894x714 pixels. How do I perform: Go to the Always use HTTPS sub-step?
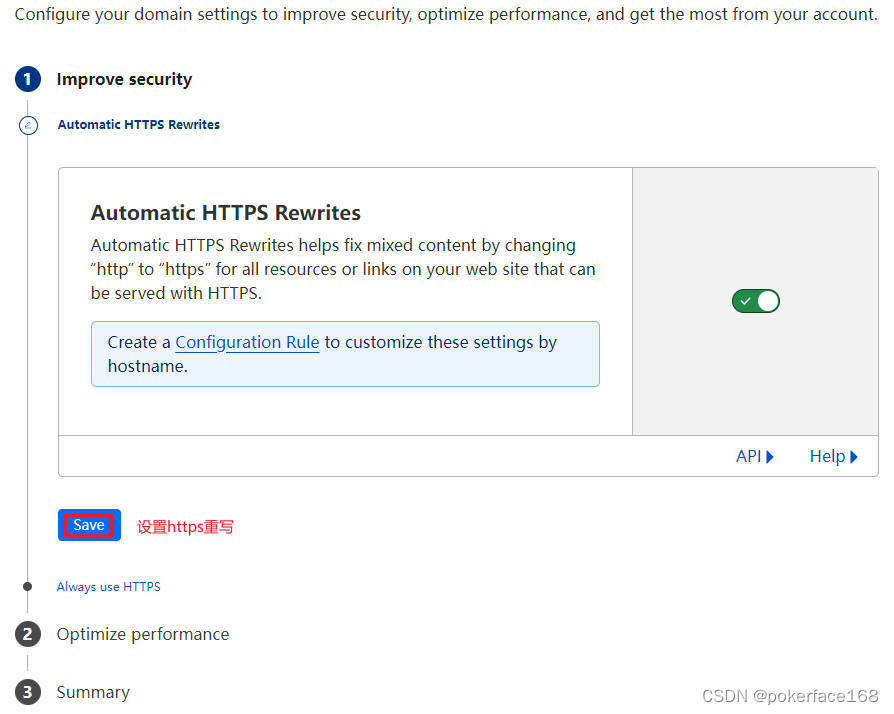coord(108,587)
